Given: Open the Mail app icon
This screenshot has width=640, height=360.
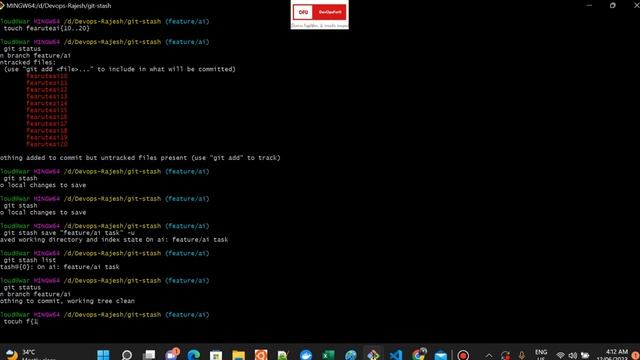Looking at the screenshot, I should coord(441,355).
